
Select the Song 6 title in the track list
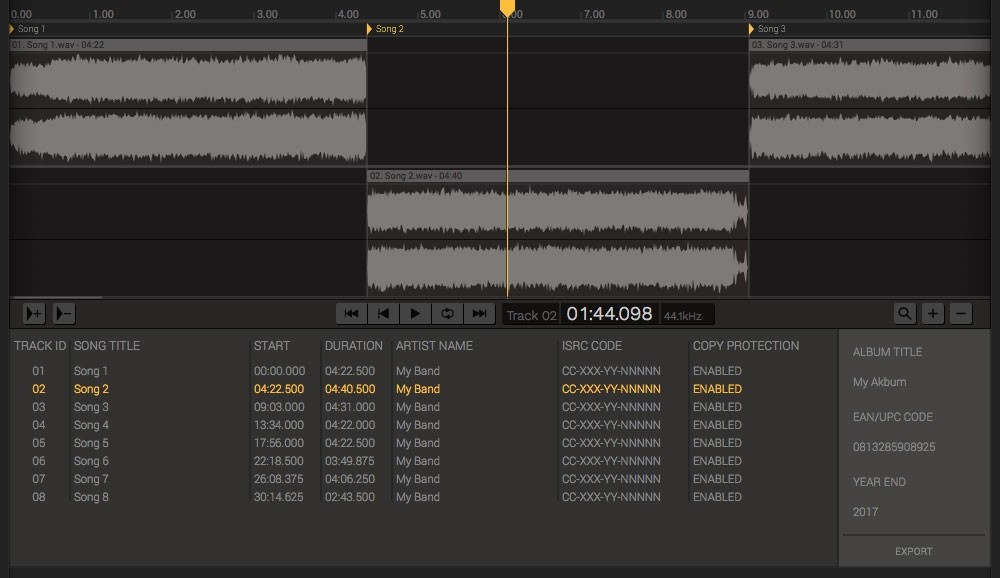point(91,460)
